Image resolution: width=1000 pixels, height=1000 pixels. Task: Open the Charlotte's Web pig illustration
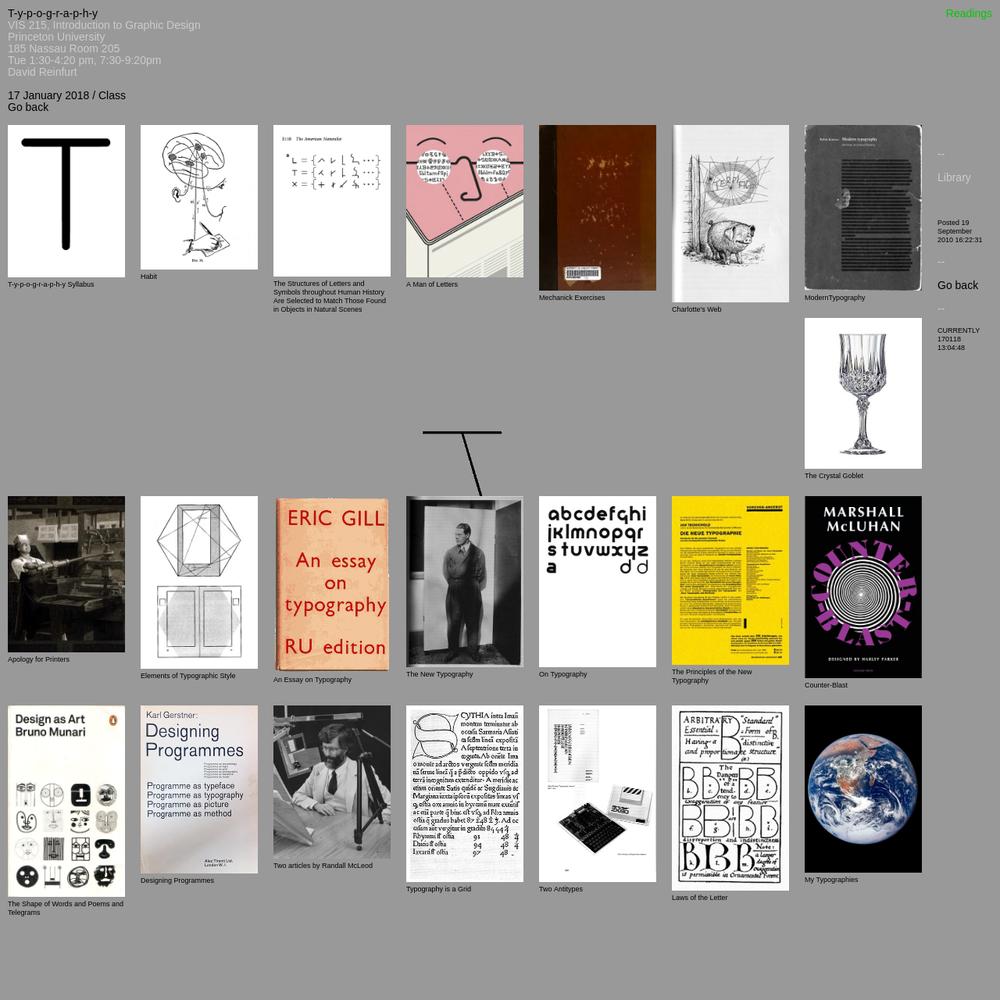[730, 214]
